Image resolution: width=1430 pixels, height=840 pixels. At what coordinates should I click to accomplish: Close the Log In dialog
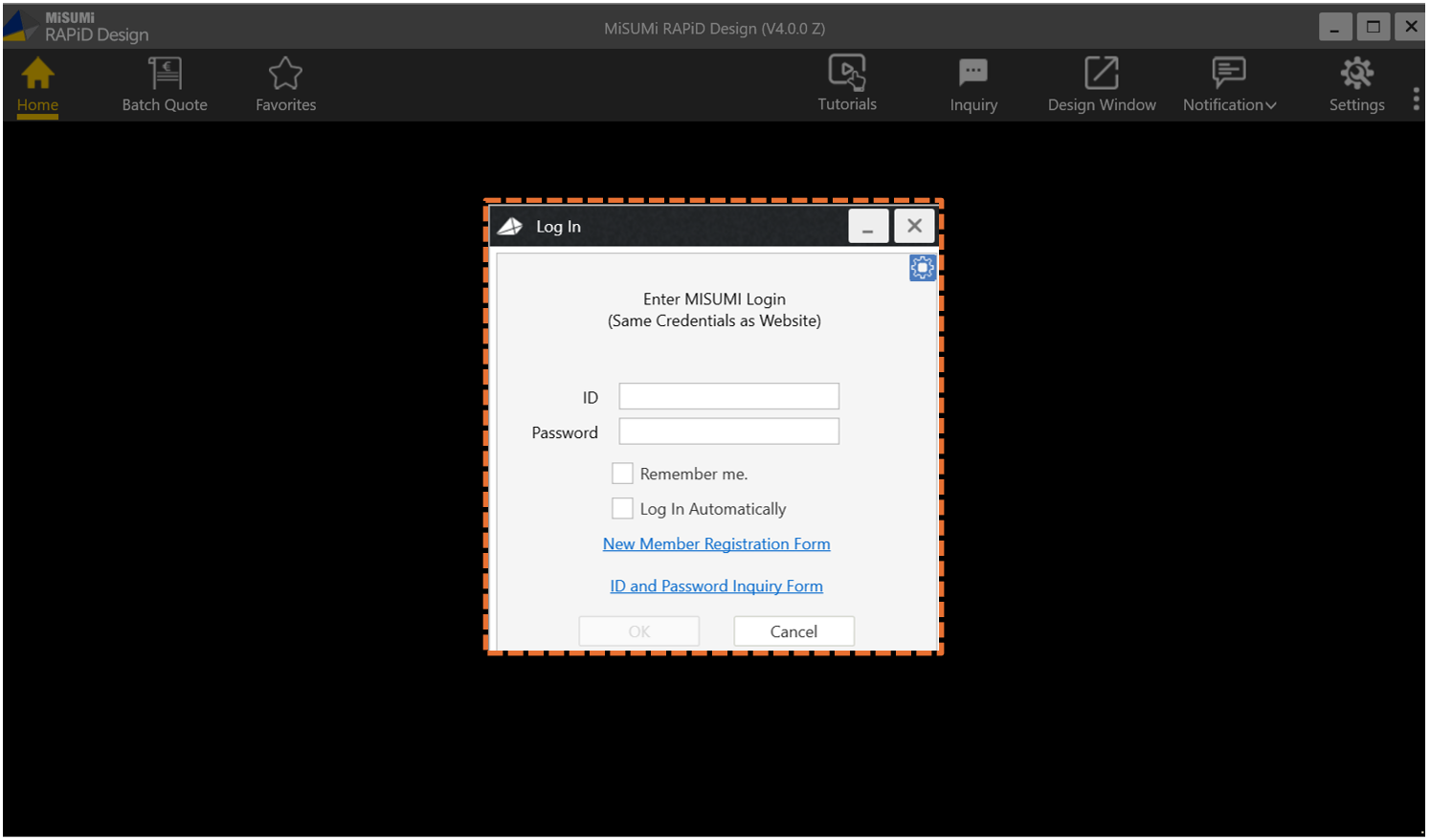point(914,226)
